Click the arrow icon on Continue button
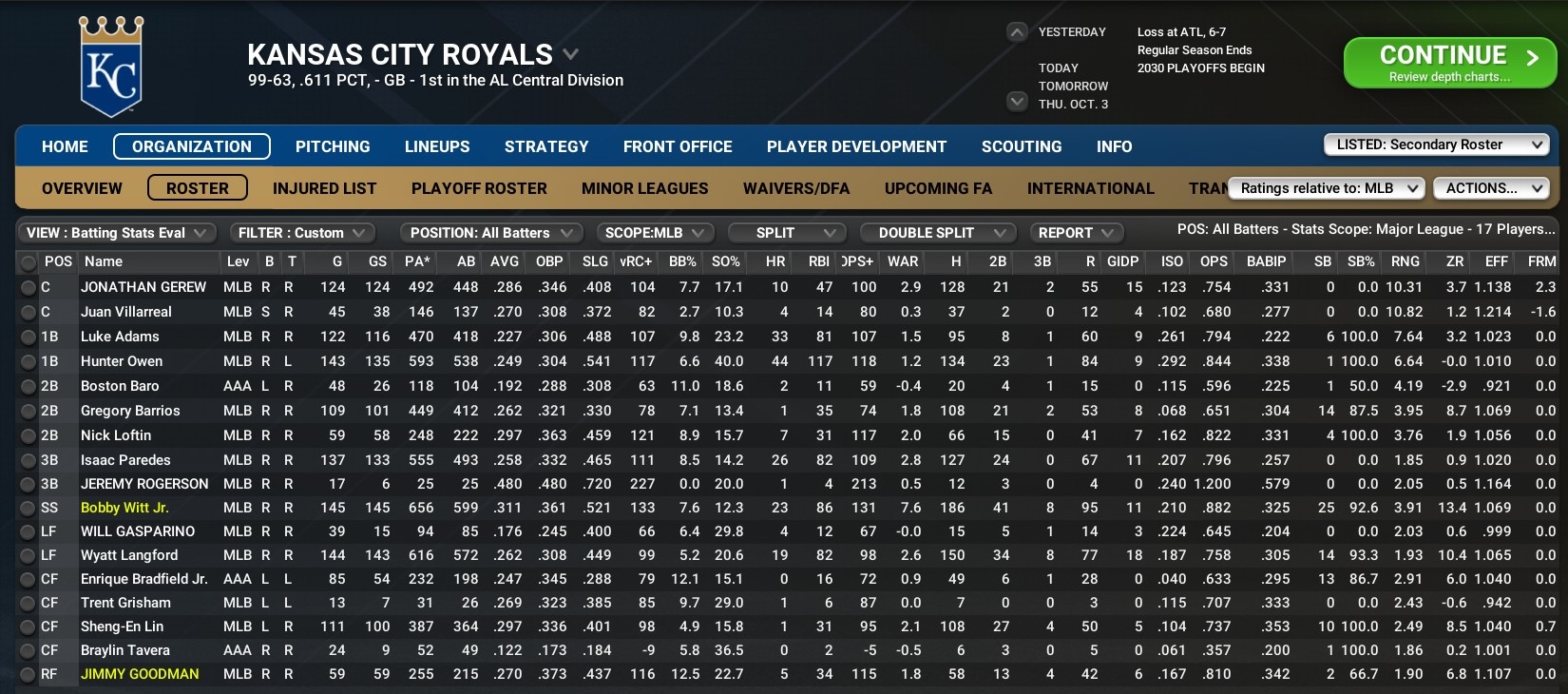 (1532, 58)
